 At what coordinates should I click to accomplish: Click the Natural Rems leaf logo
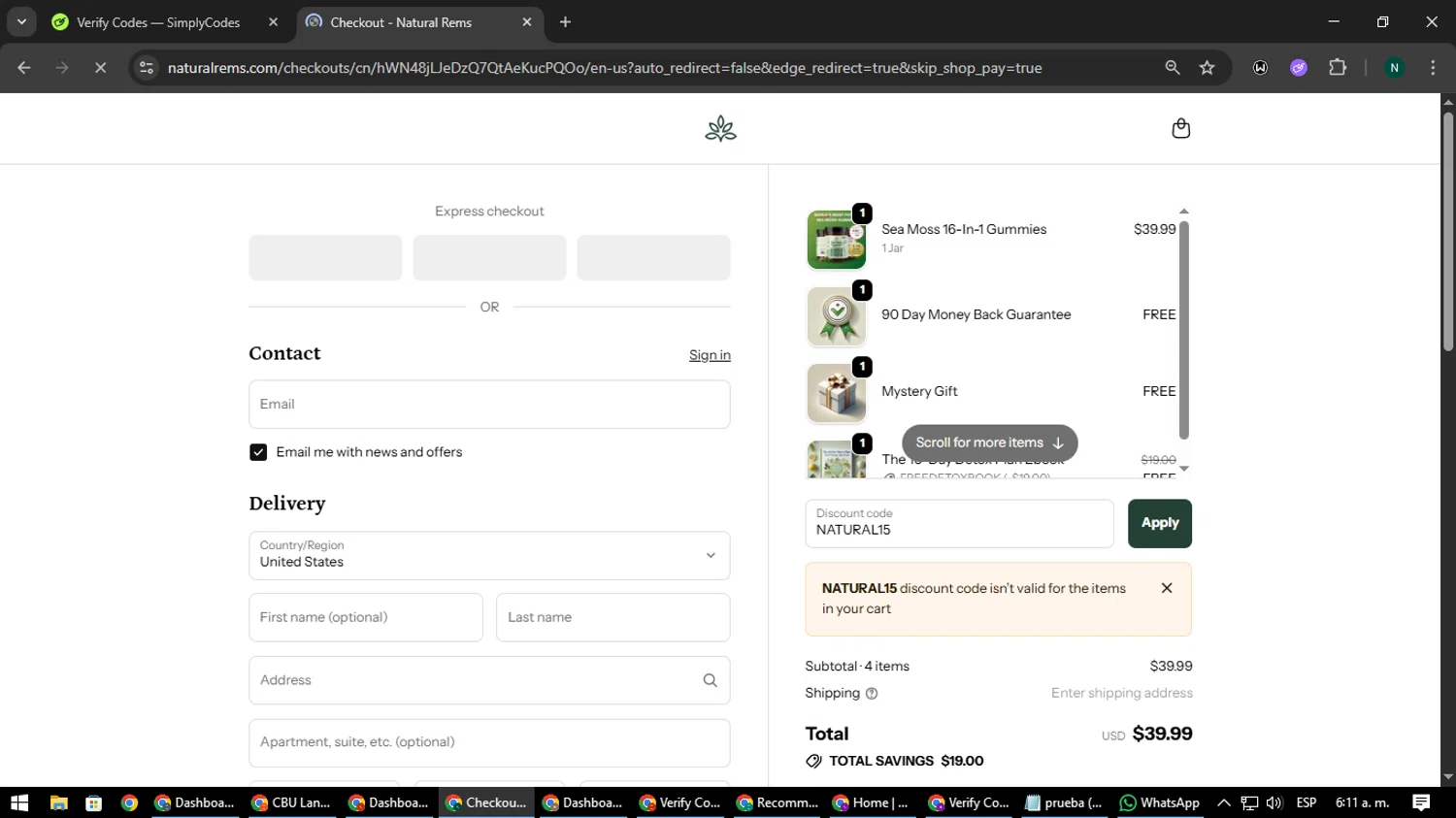click(720, 128)
